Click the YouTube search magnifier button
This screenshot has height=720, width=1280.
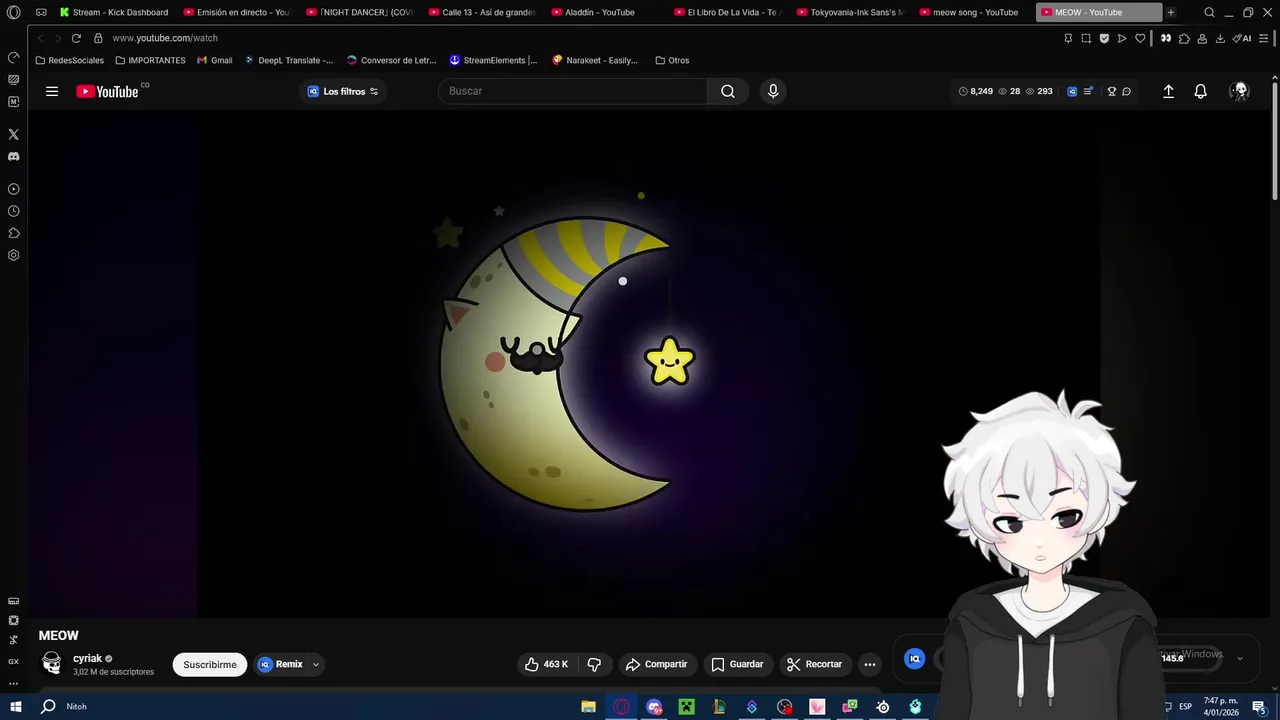(728, 91)
